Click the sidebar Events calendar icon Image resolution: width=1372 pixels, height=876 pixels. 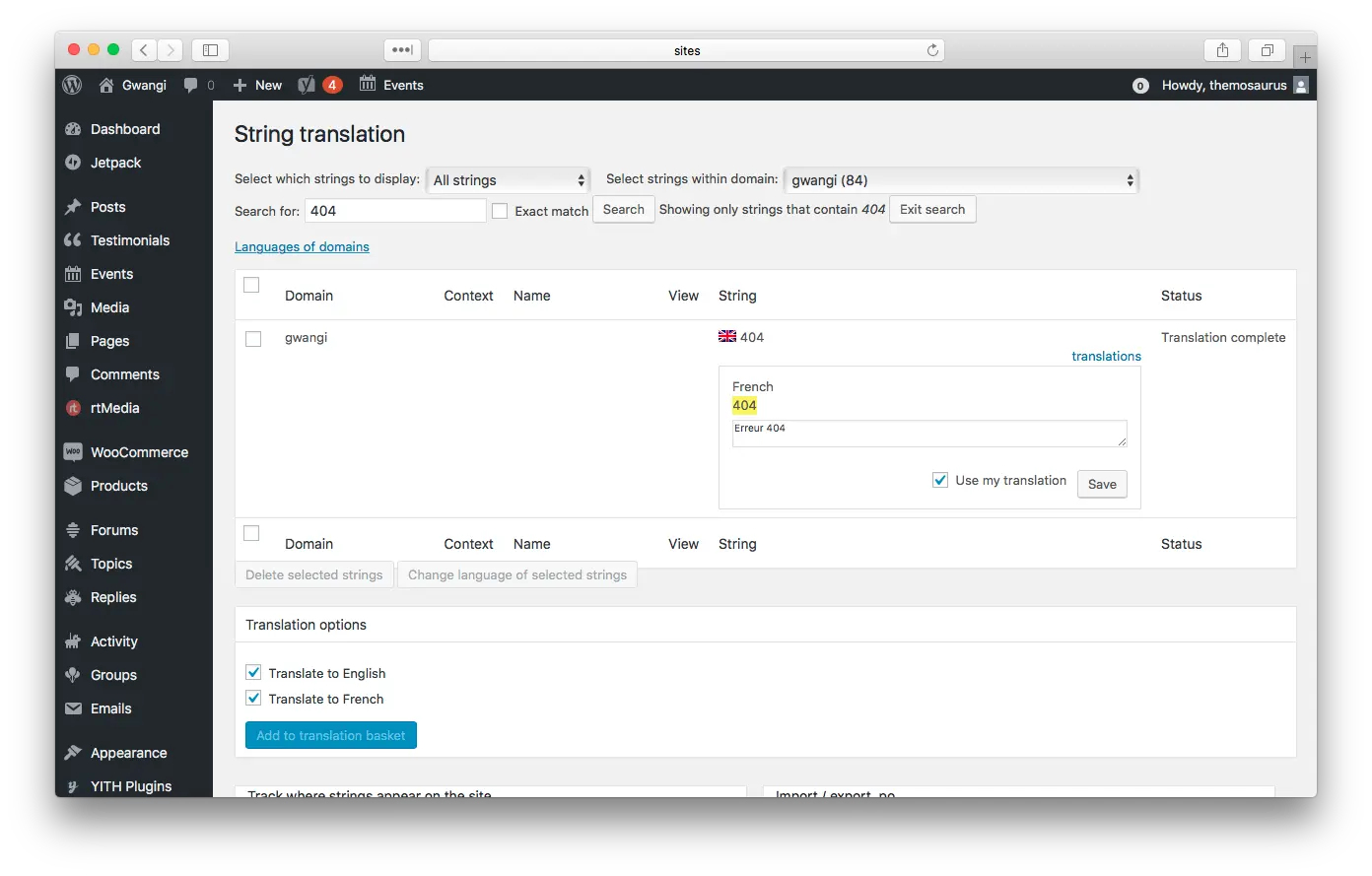click(73, 274)
